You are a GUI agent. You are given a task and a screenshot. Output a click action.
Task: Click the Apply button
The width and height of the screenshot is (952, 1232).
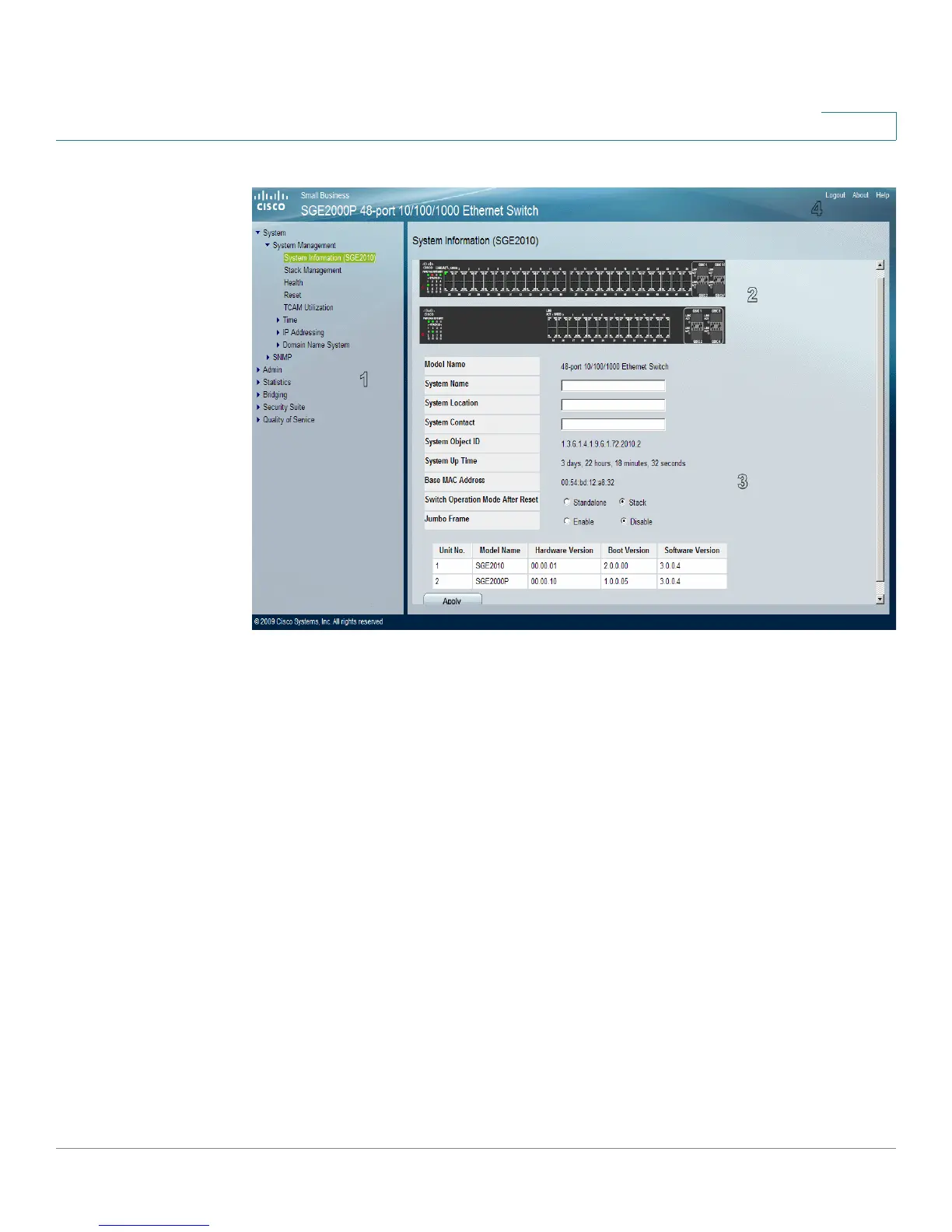[x=452, y=600]
